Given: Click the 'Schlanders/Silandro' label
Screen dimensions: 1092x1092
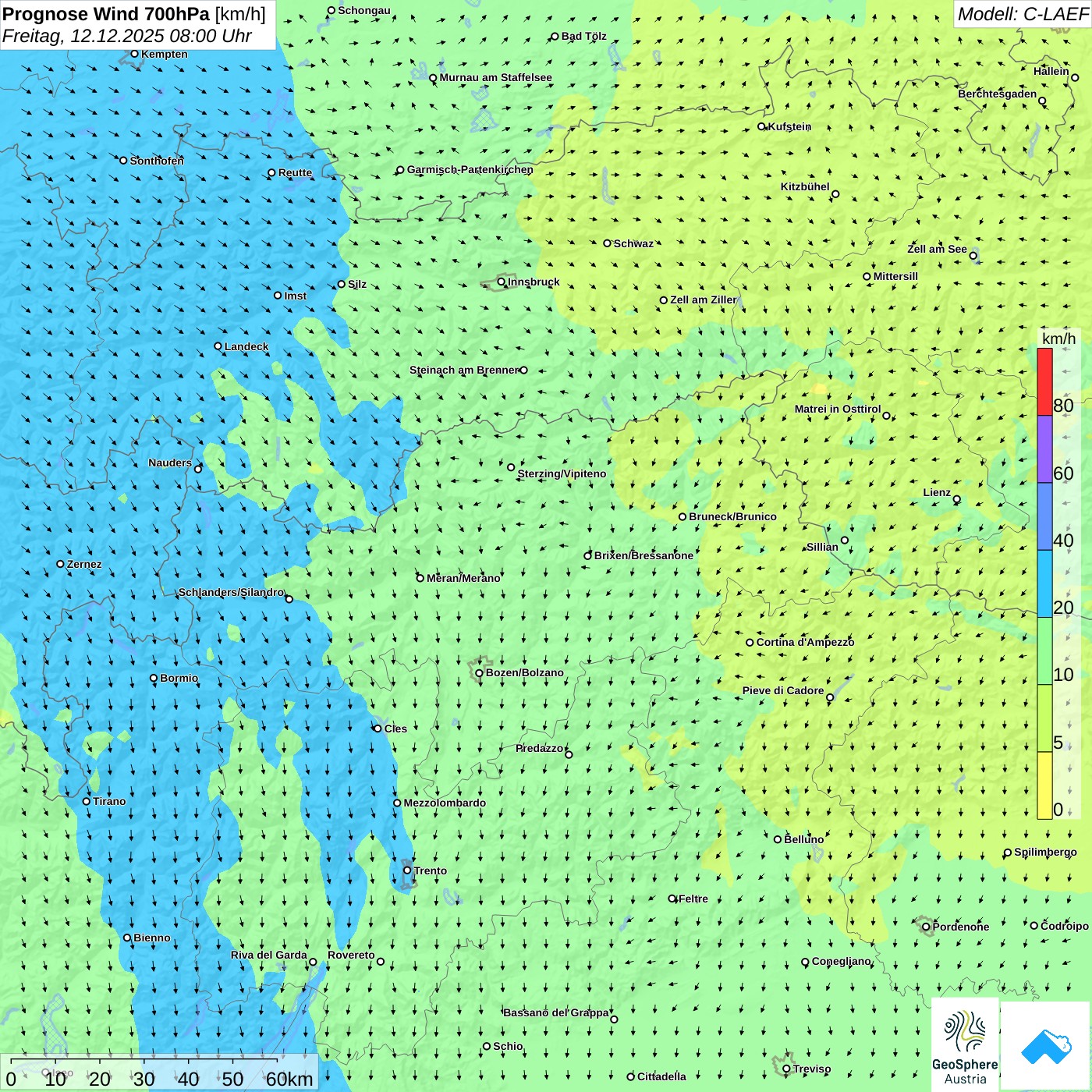Looking at the screenshot, I should 231,592.
